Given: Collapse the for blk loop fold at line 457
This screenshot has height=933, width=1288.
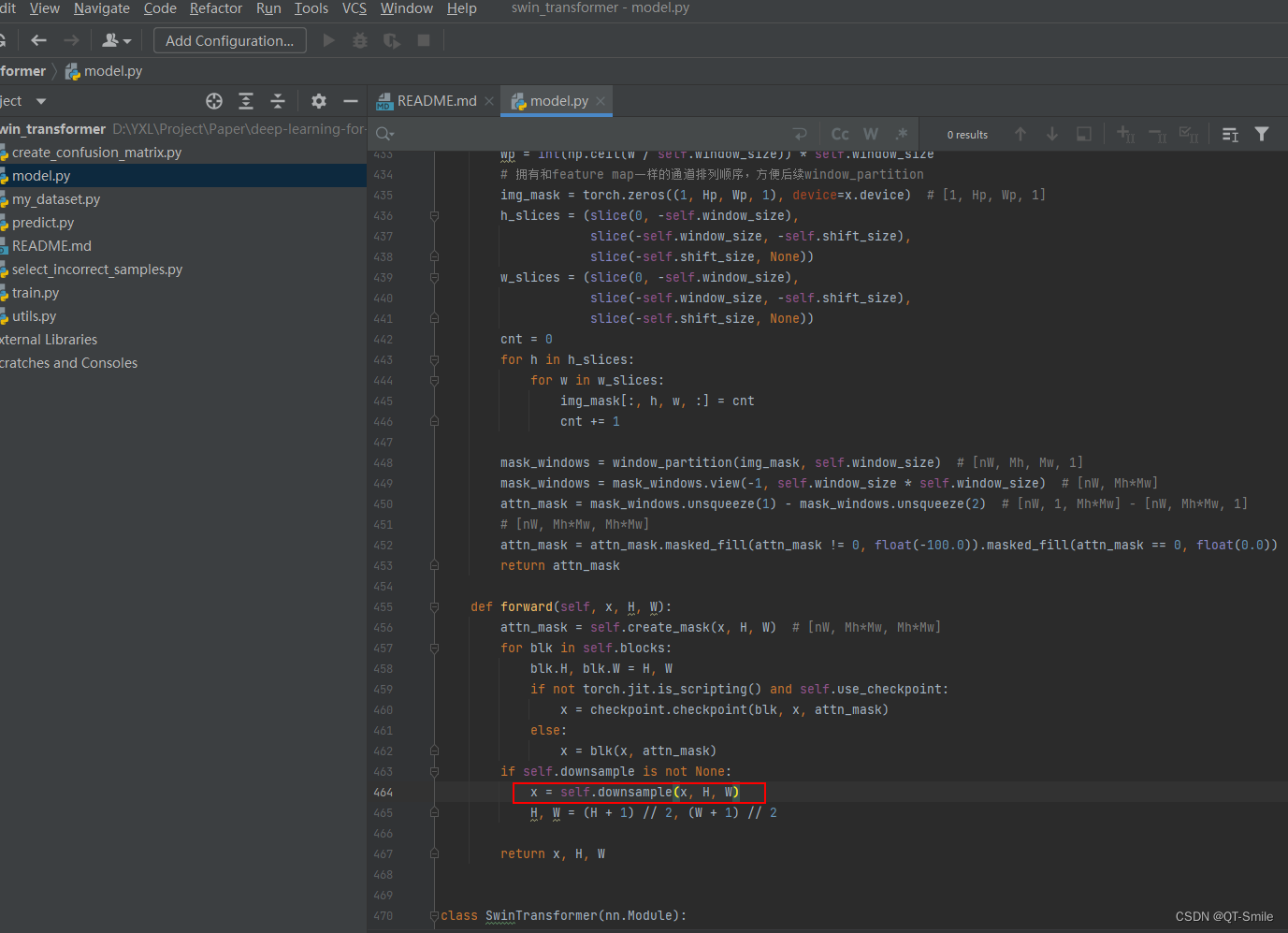Looking at the screenshot, I should [434, 648].
